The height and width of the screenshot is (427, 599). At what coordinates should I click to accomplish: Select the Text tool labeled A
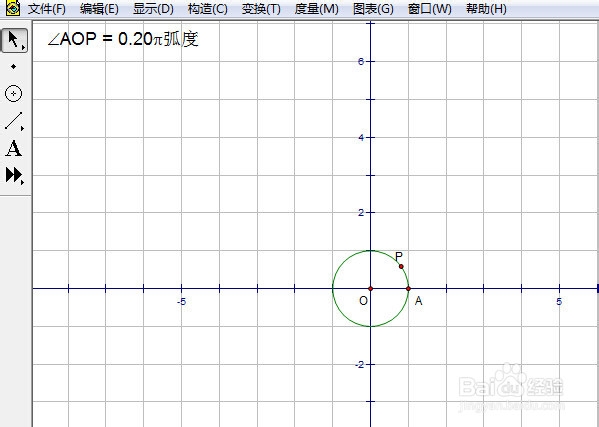point(14,148)
